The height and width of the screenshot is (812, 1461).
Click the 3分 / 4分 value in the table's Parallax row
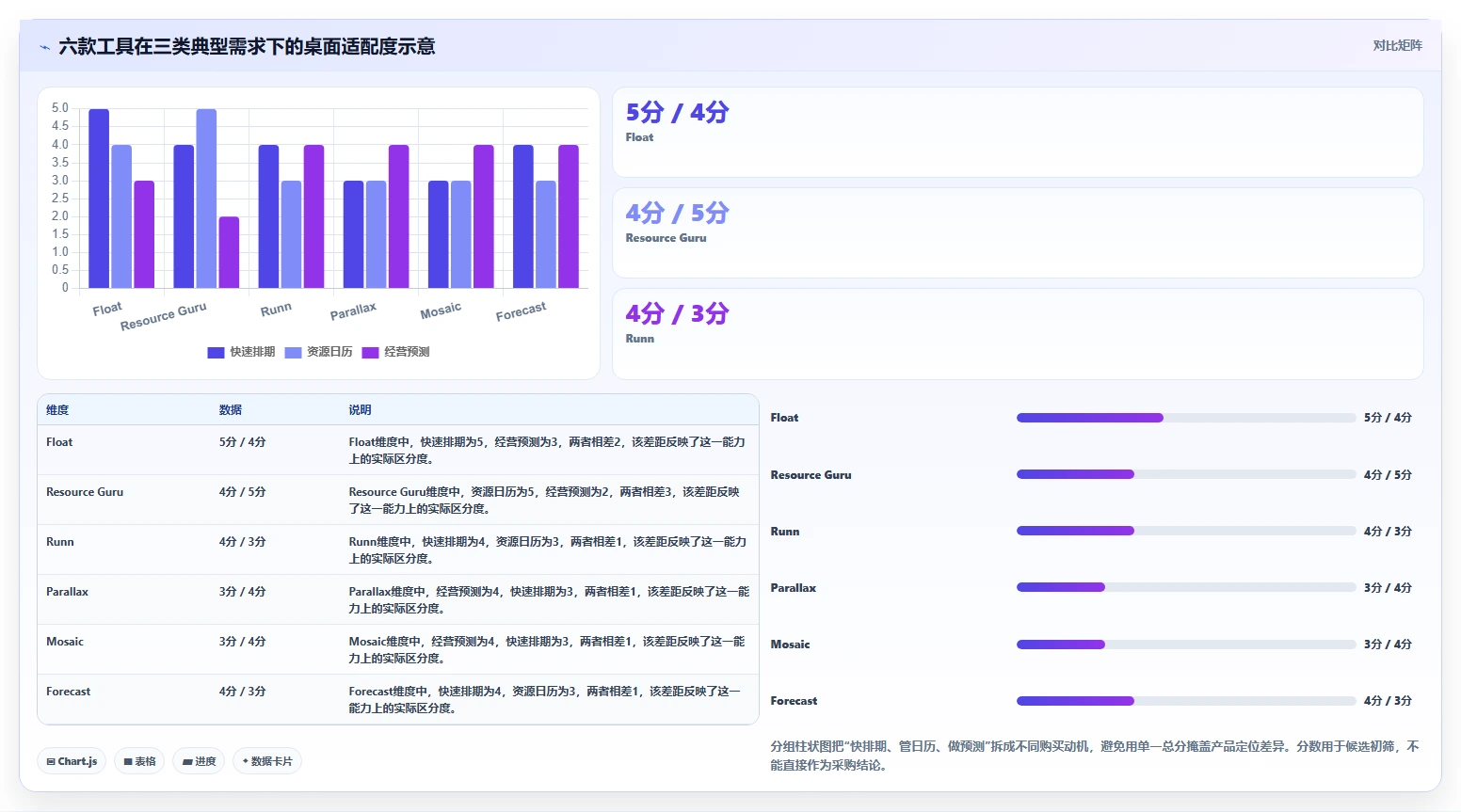point(243,592)
